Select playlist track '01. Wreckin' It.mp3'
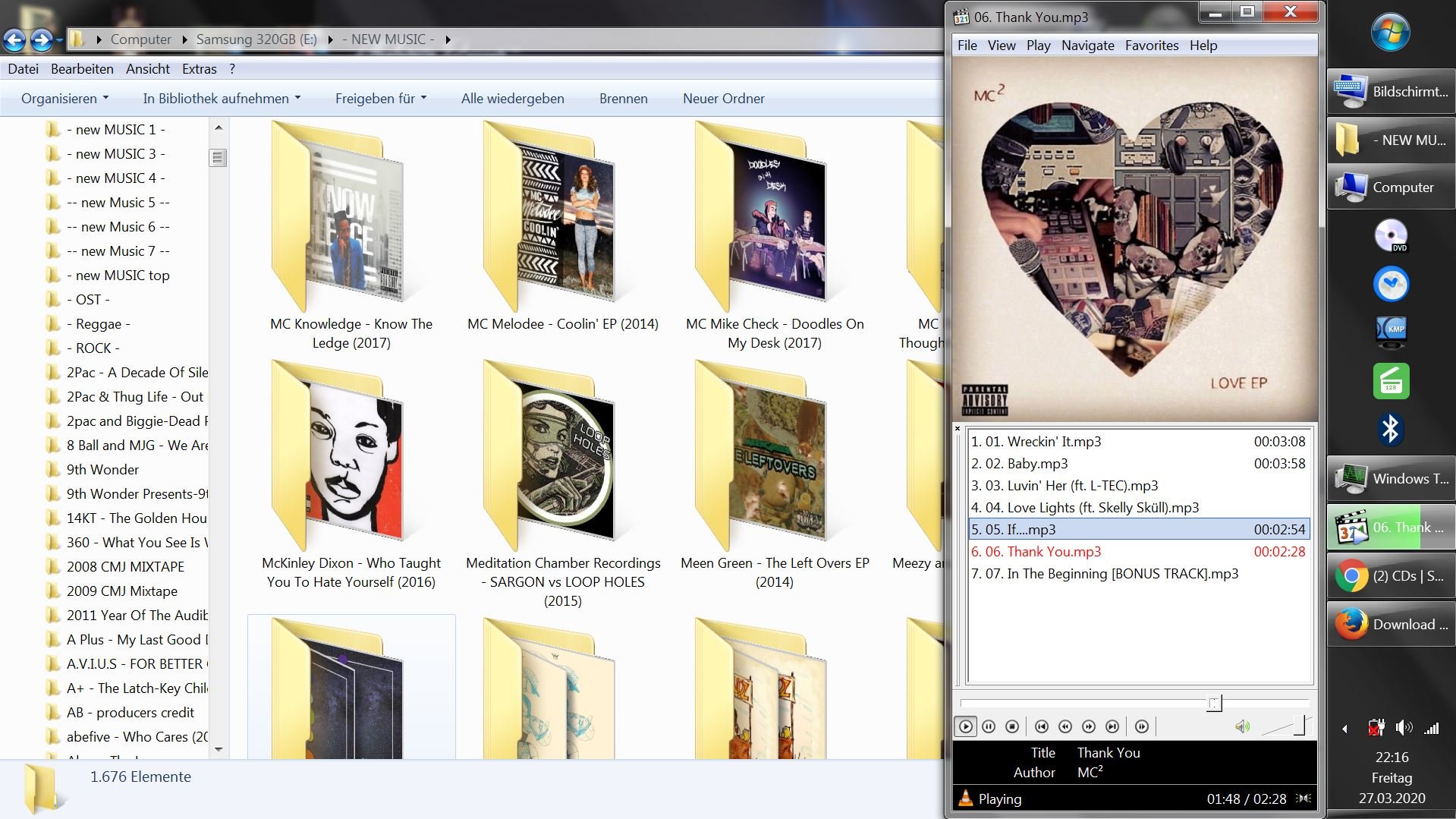The height and width of the screenshot is (819, 1456). click(1139, 442)
